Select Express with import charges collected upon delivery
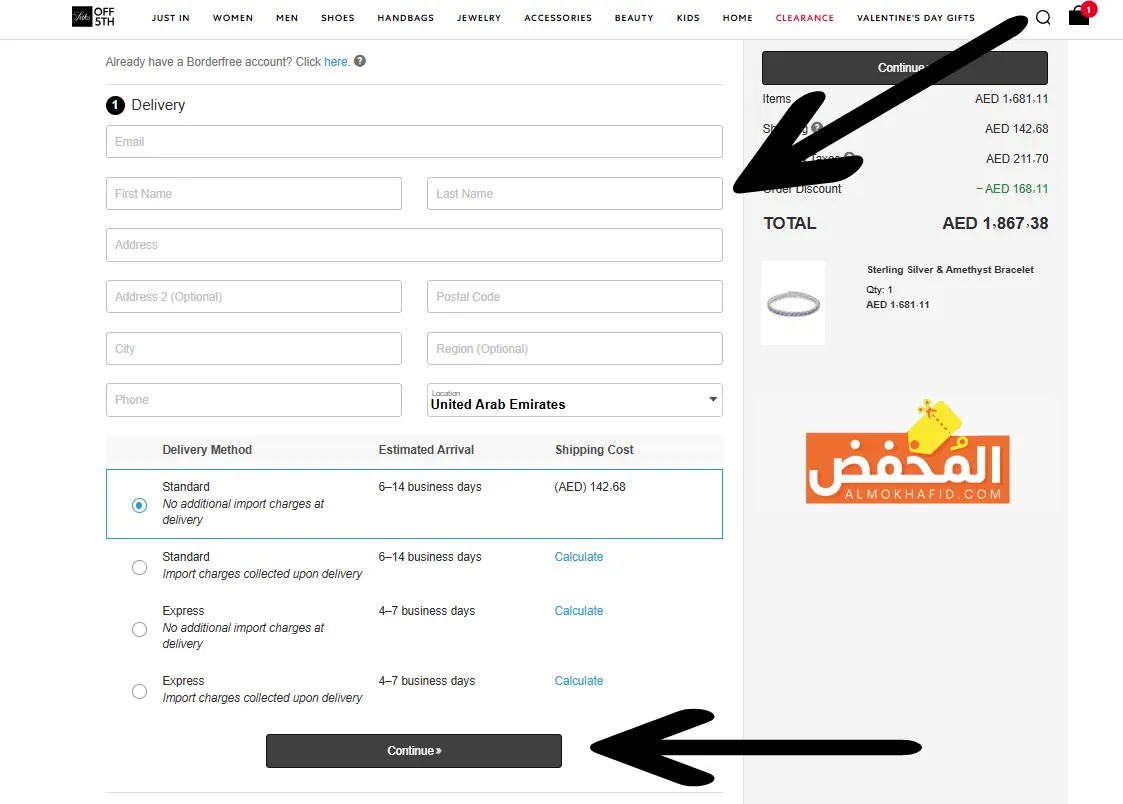Viewport: 1123px width, 804px height. [x=140, y=692]
